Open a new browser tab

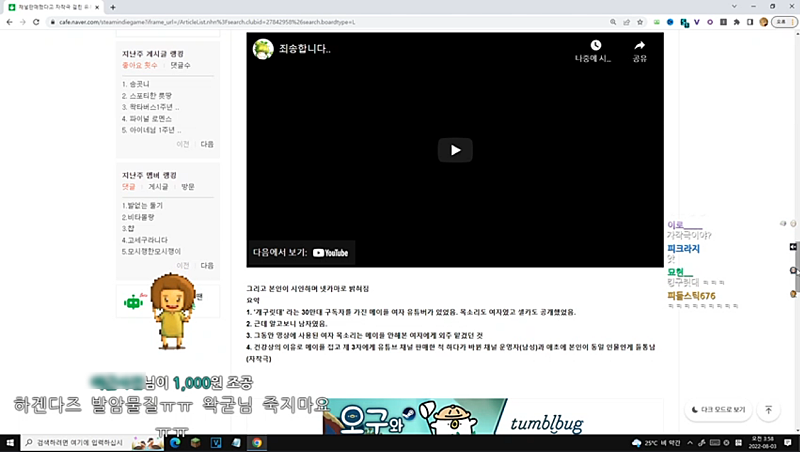click(x=113, y=7)
